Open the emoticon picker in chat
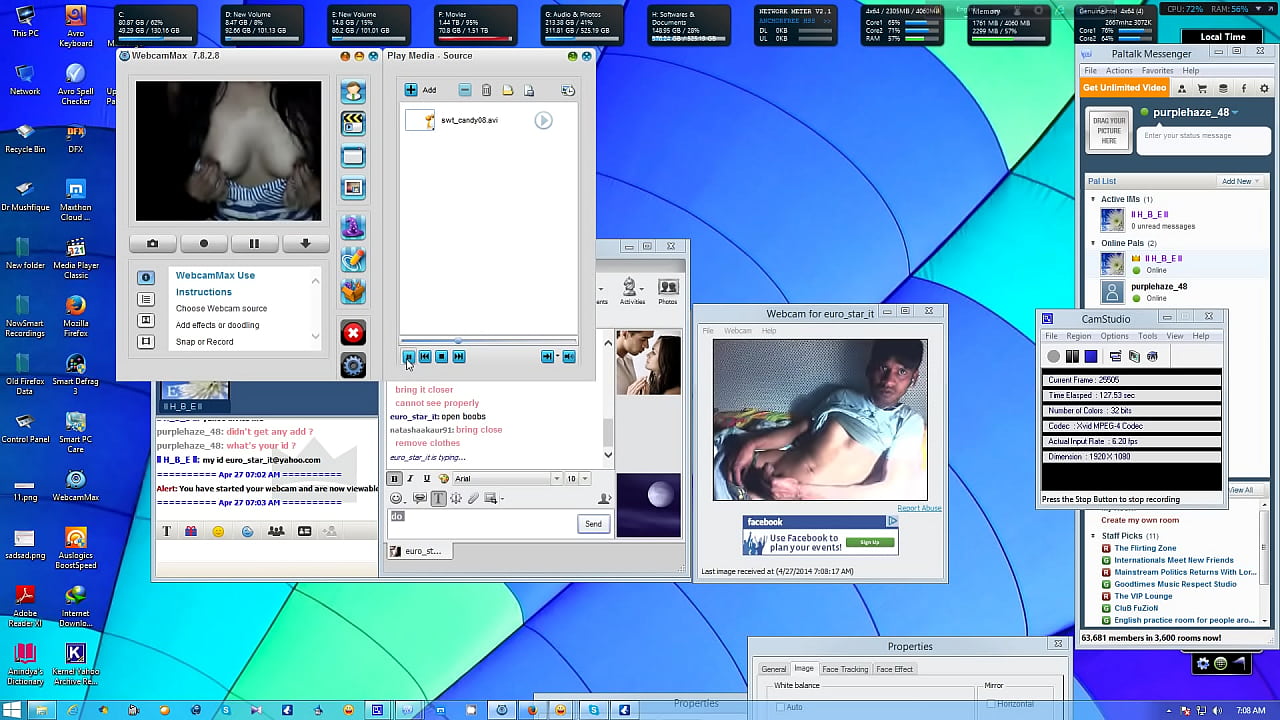Image resolution: width=1280 pixels, height=720 pixels. 396,498
